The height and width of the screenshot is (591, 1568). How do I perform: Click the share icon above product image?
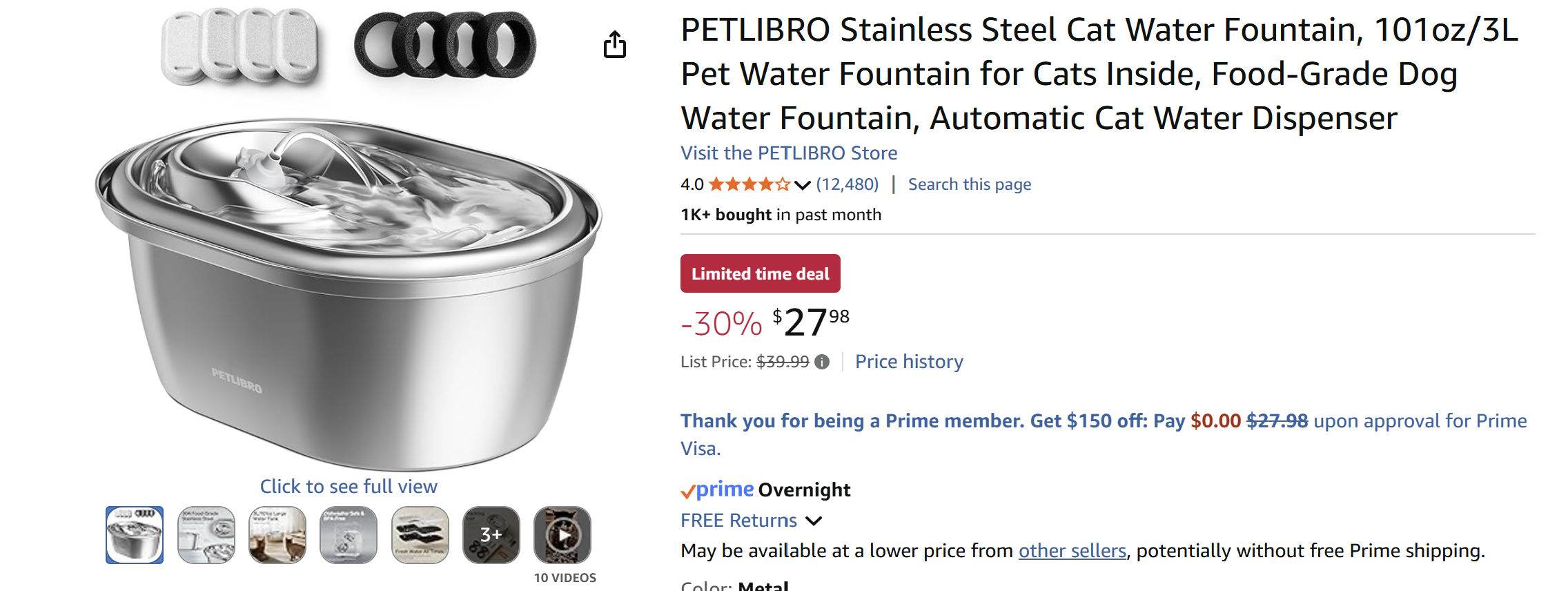[614, 45]
